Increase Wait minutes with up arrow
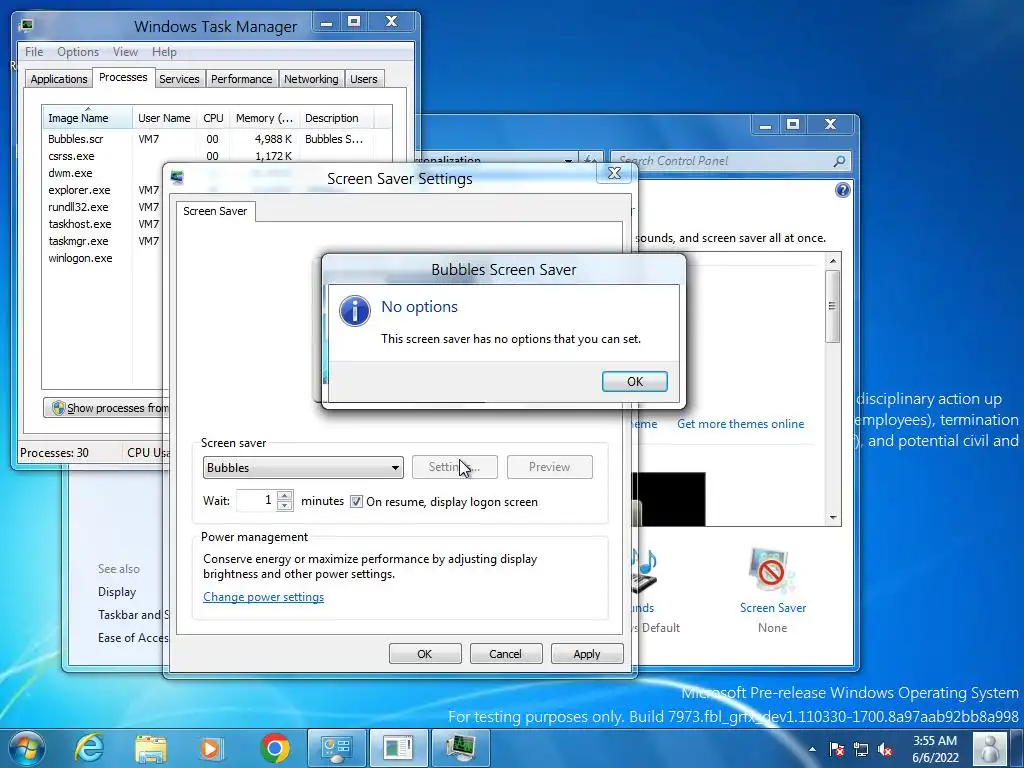The image size is (1024, 768). click(x=284, y=495)
